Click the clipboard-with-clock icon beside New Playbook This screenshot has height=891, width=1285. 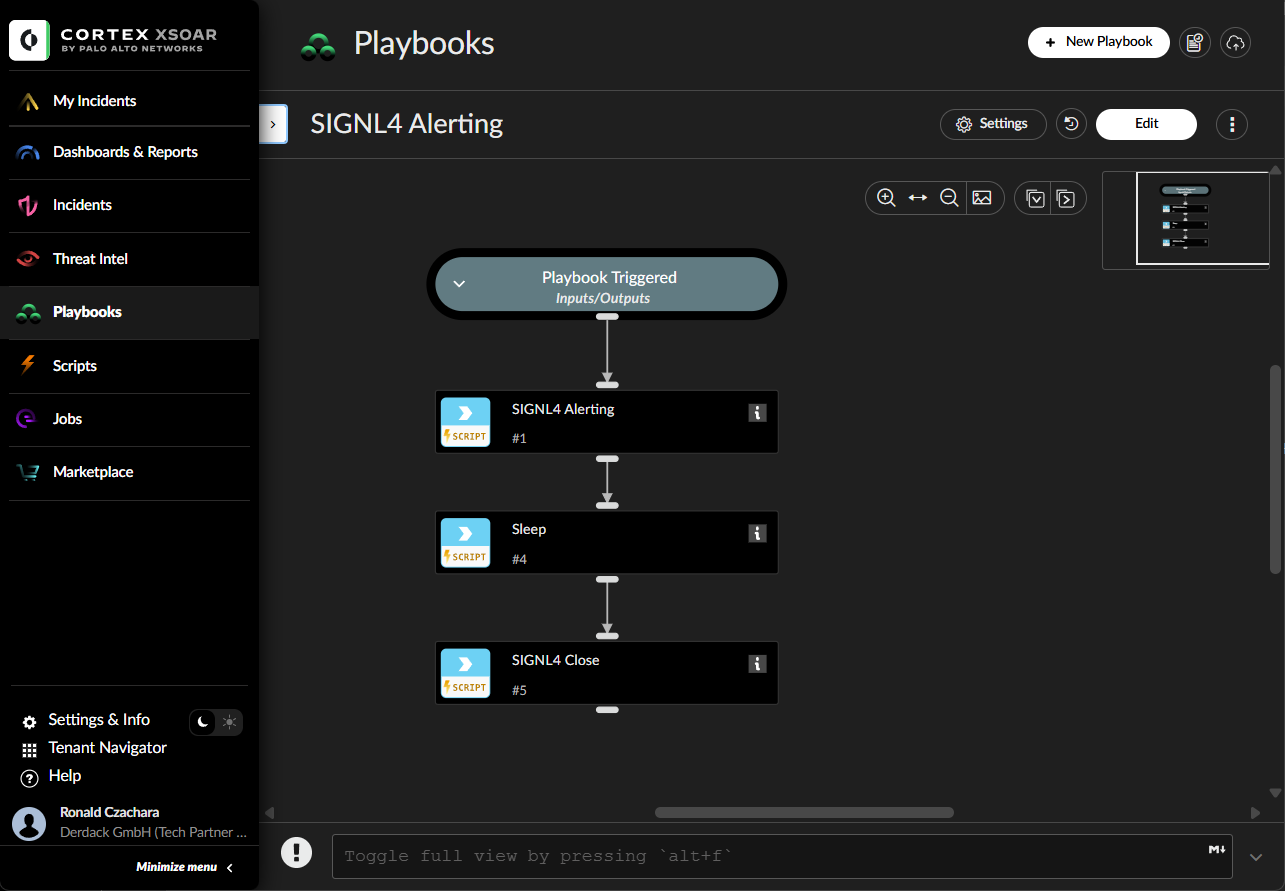point(1195,42)
